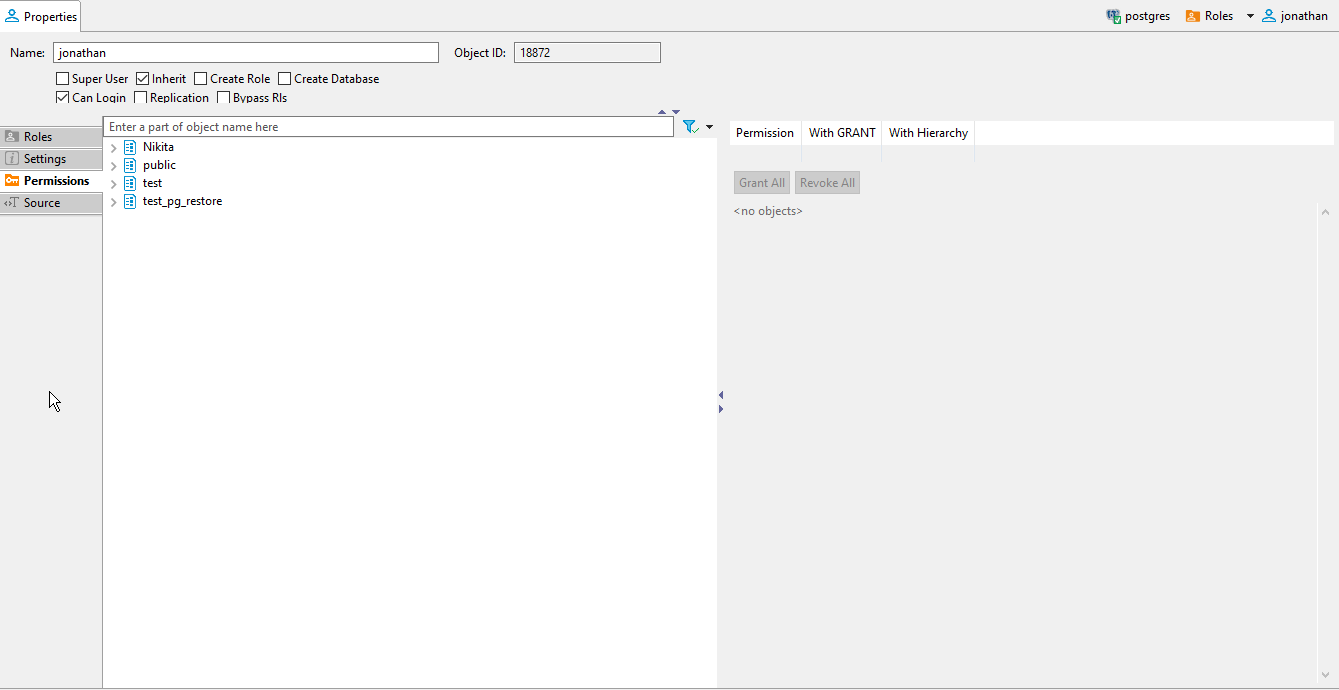The image size is (1339, 690).
Task: Click the filter icon beside the search box
Action: pos(689,126)
